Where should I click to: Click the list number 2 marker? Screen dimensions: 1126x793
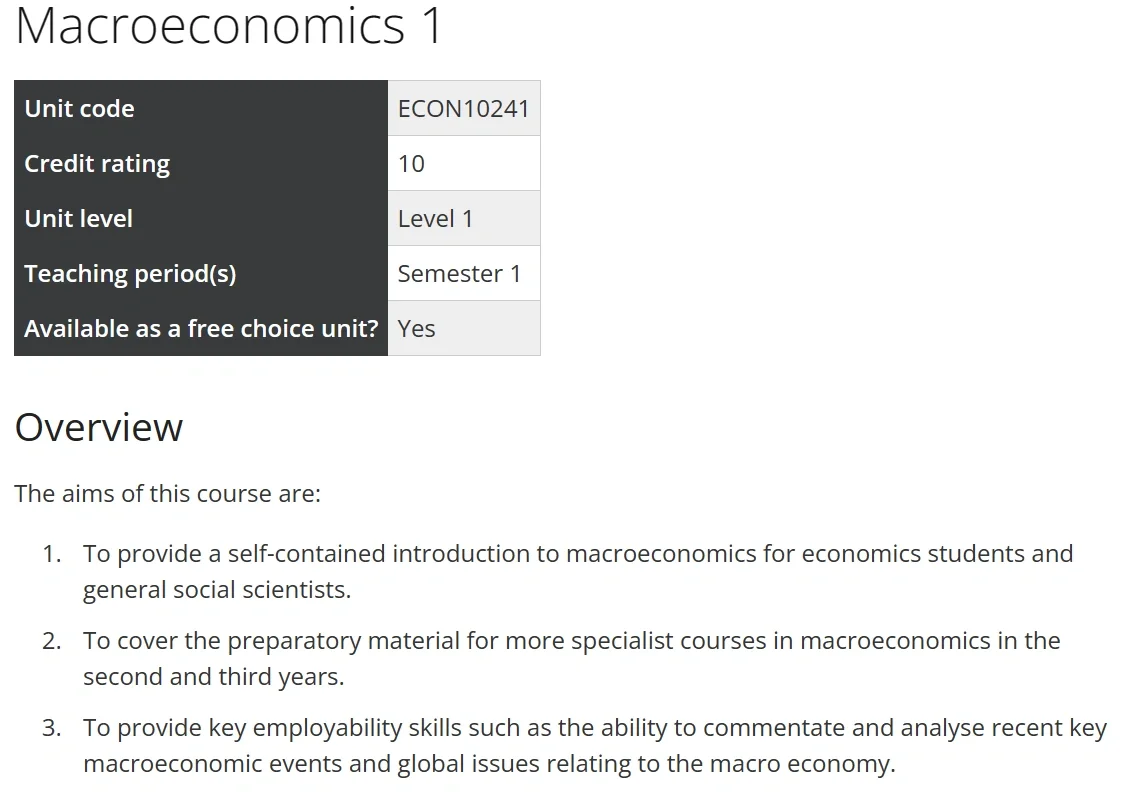coord(52,641)
